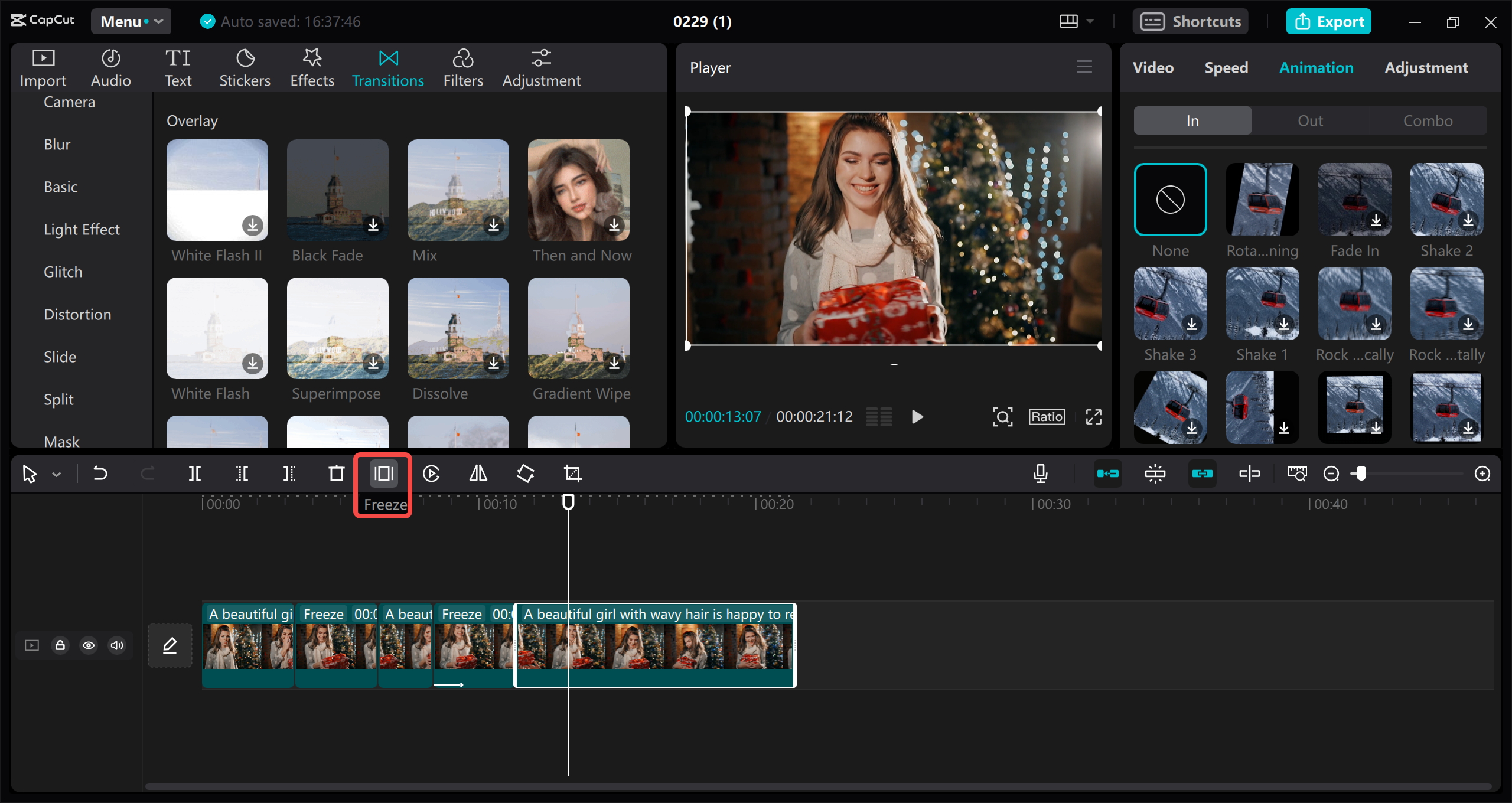Select the Split tool icon
The width and height of the screenshot is (1512, 803).
[x=195, y=473]
